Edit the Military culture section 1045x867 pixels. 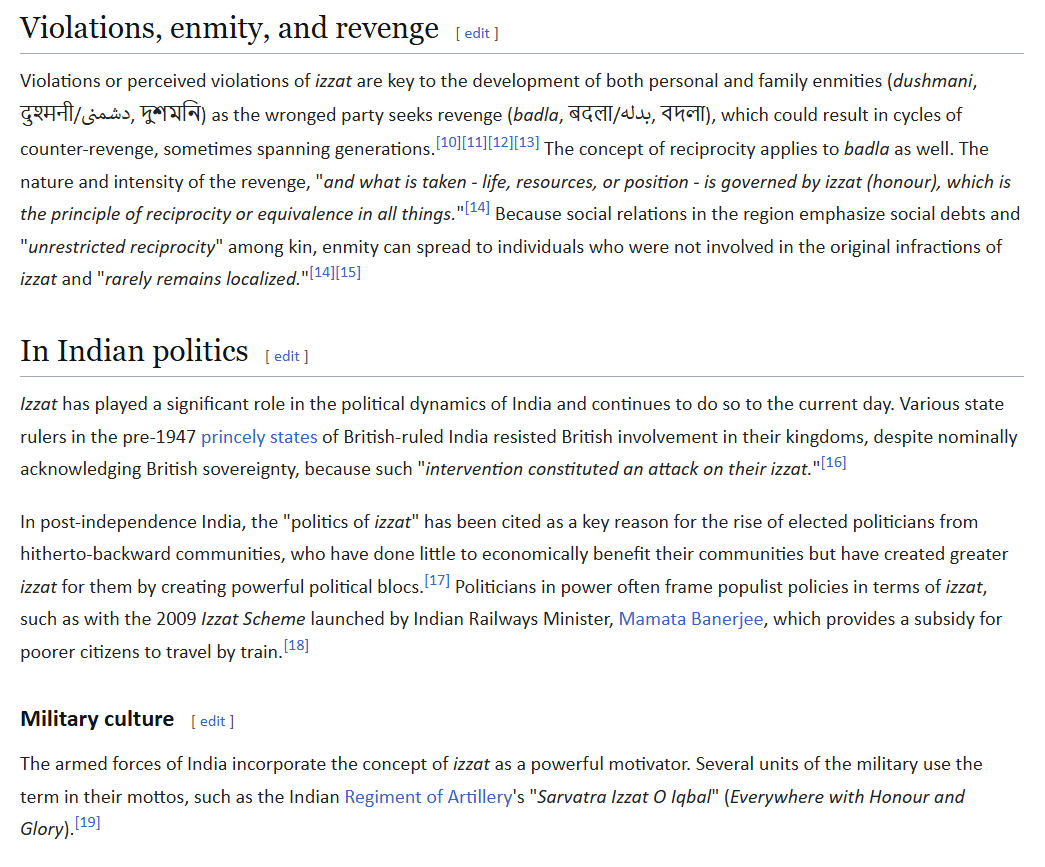tap(213, 721)
